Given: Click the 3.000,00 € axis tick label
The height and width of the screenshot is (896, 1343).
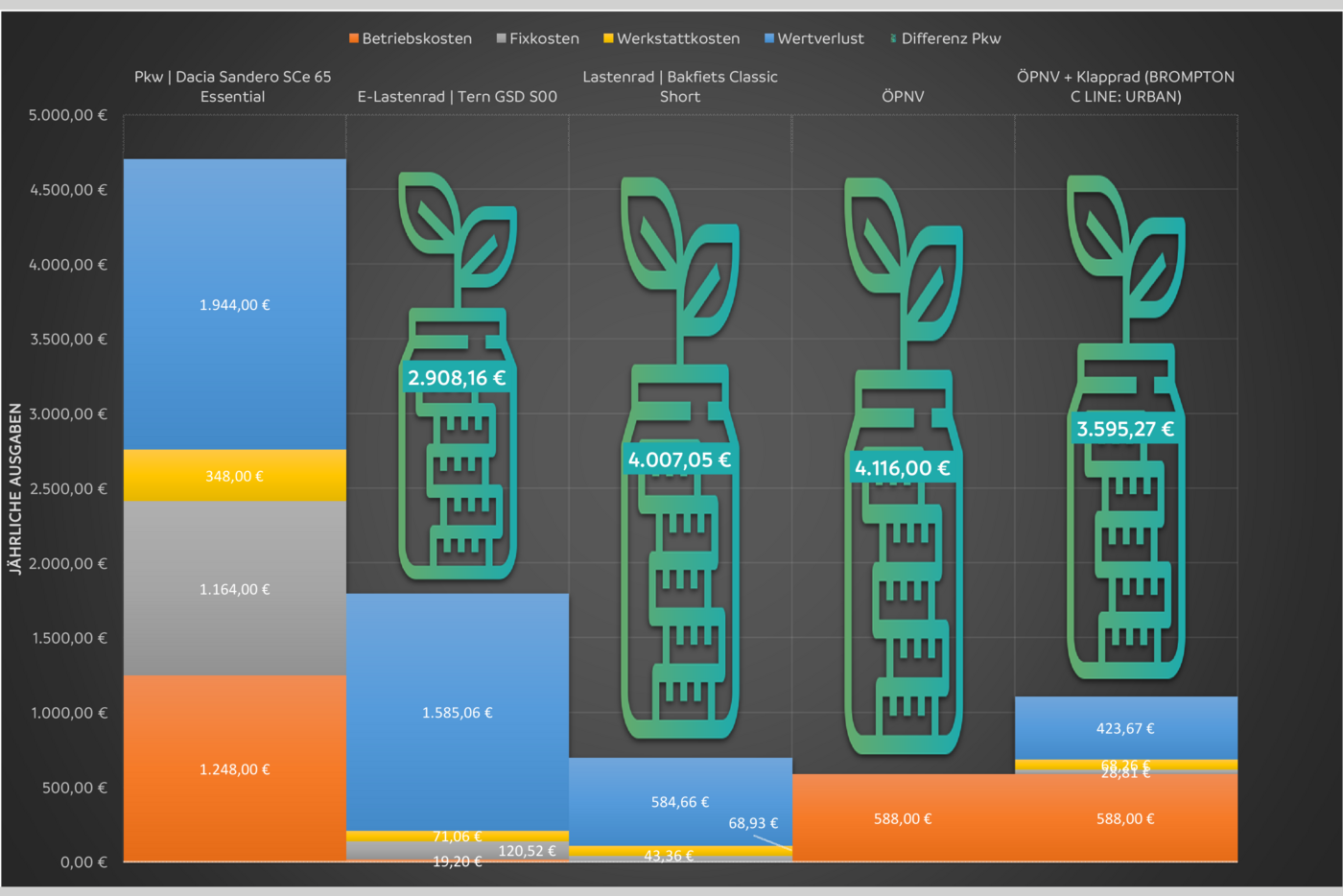Looking at the screenshot, I should click(x=68, y=413).
